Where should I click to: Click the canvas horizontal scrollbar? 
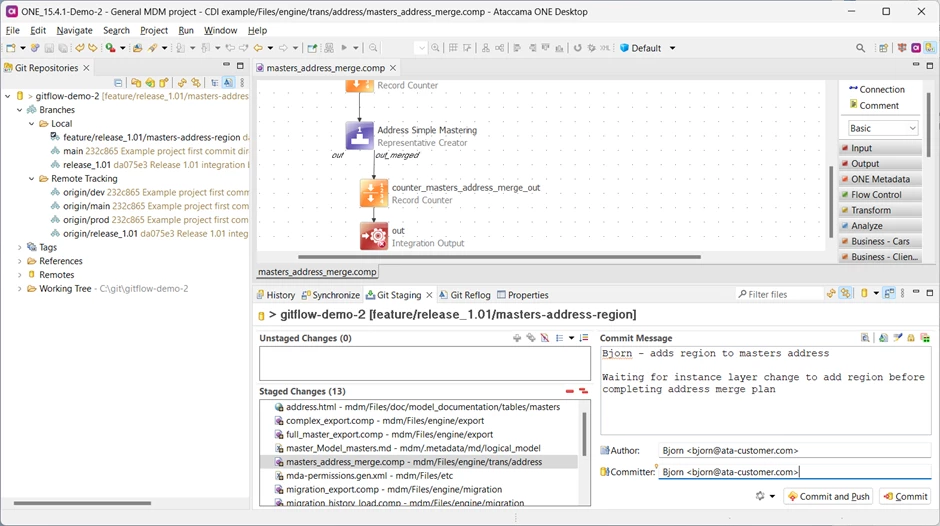click(499, 257)
